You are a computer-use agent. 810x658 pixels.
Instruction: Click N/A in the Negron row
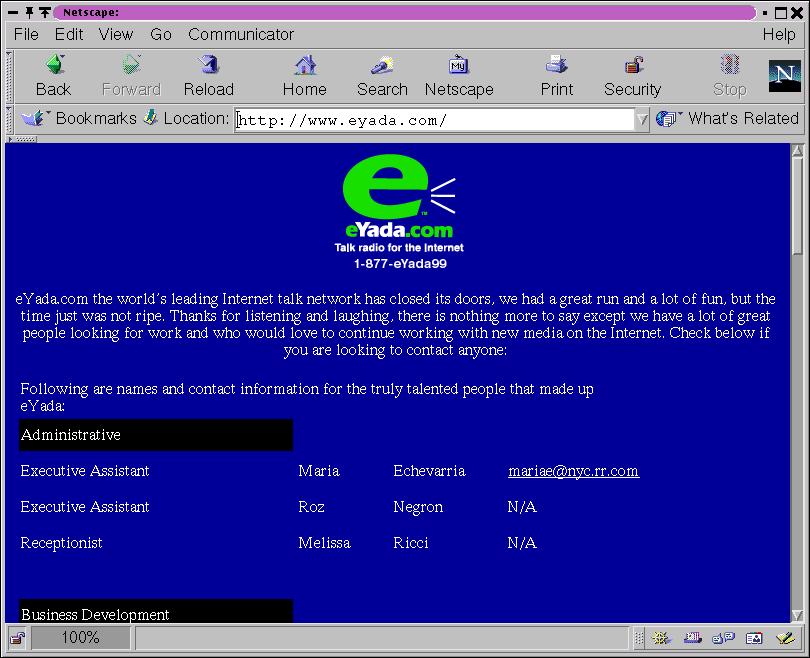click(x=522, y=507)
